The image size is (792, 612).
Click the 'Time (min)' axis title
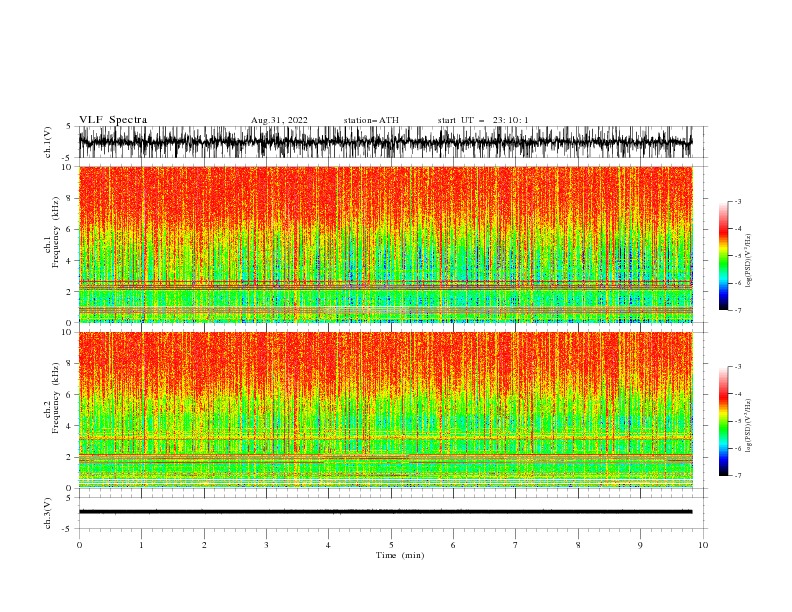click(400, 555)
